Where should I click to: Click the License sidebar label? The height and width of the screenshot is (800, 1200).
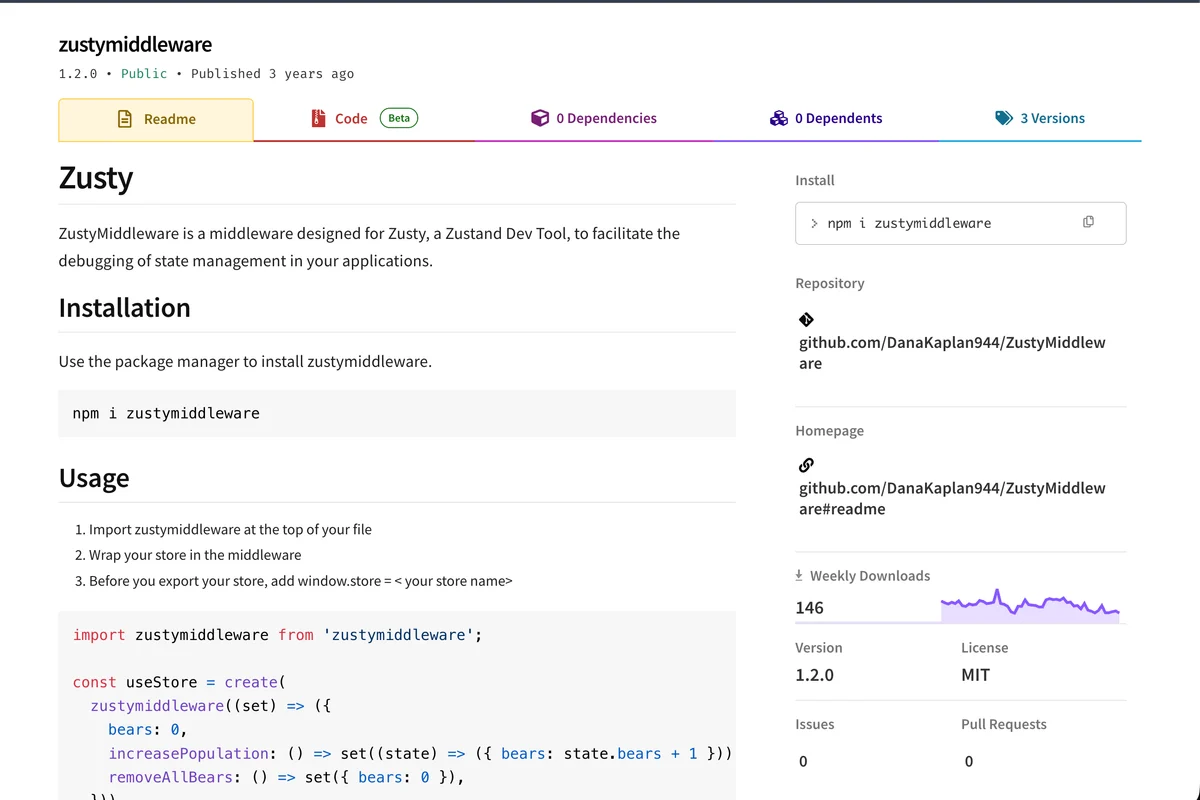pyautogui.click(x=985, y=648)
